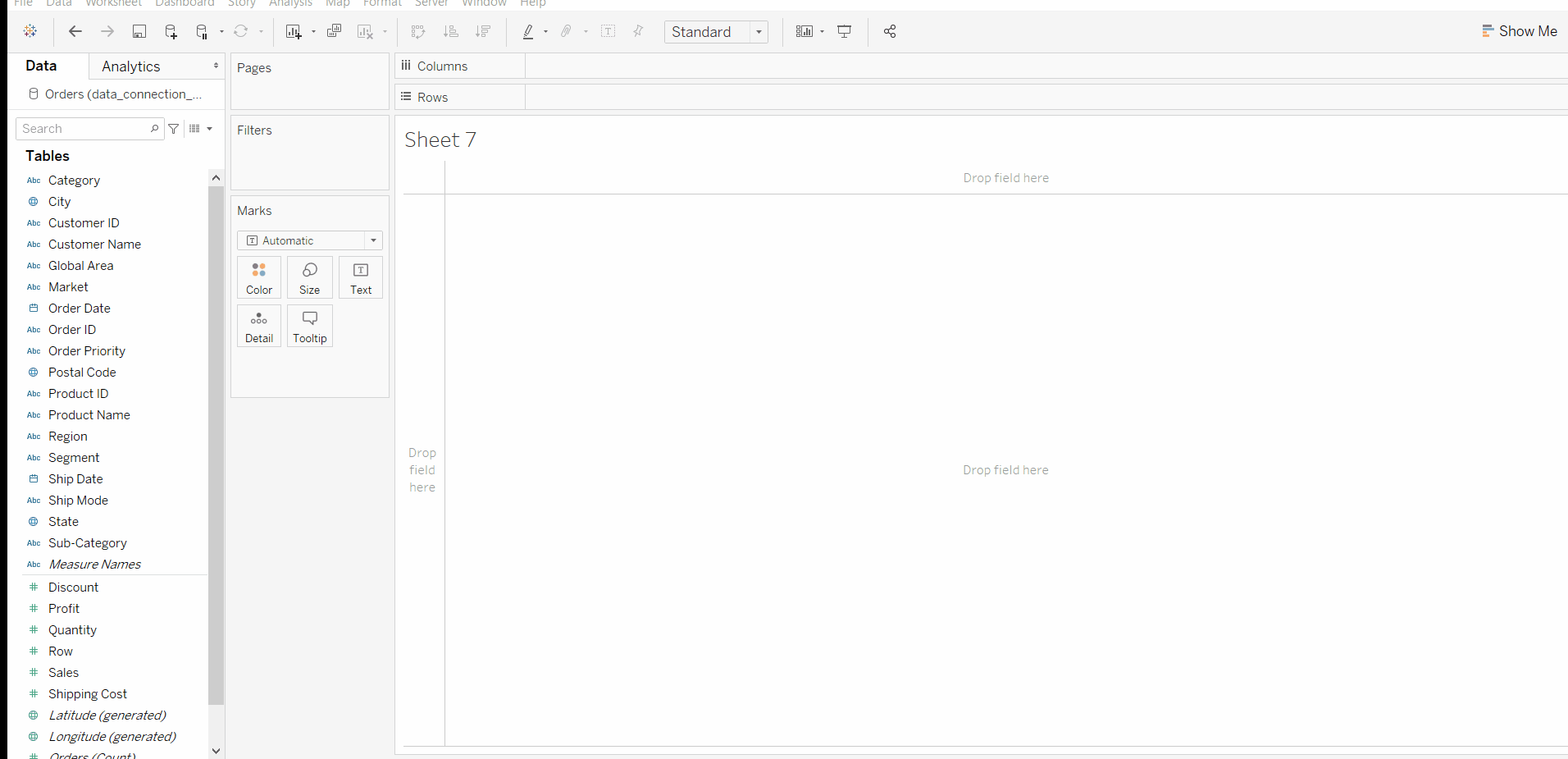1568x759 pixels.
Task: Pause auto updates for the data source
Action: click(202, 31)
